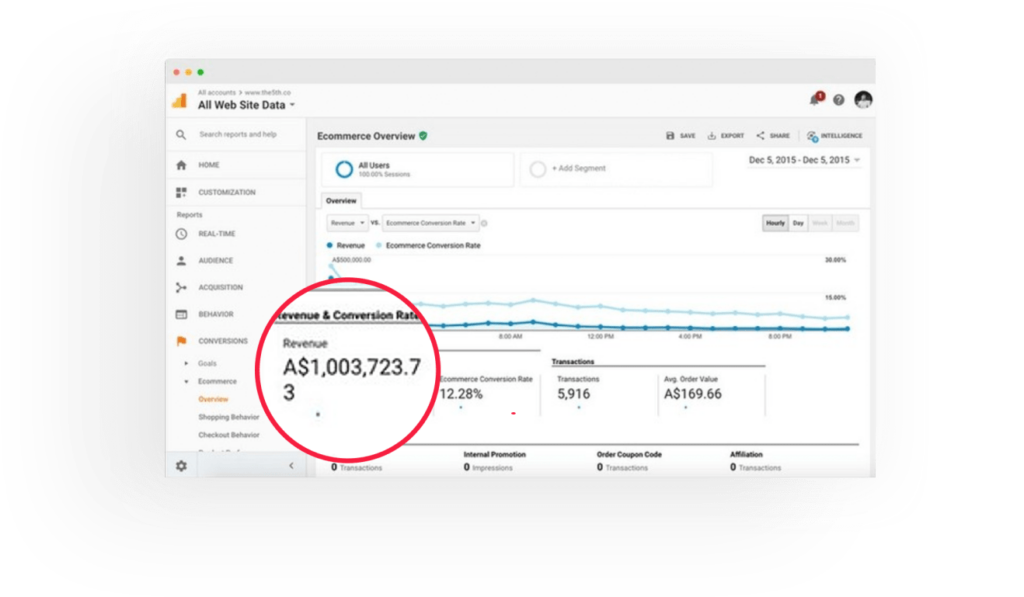Select the All Users segment circle
Viewport: 1024px width, 597px height.
tap(344, 169)
